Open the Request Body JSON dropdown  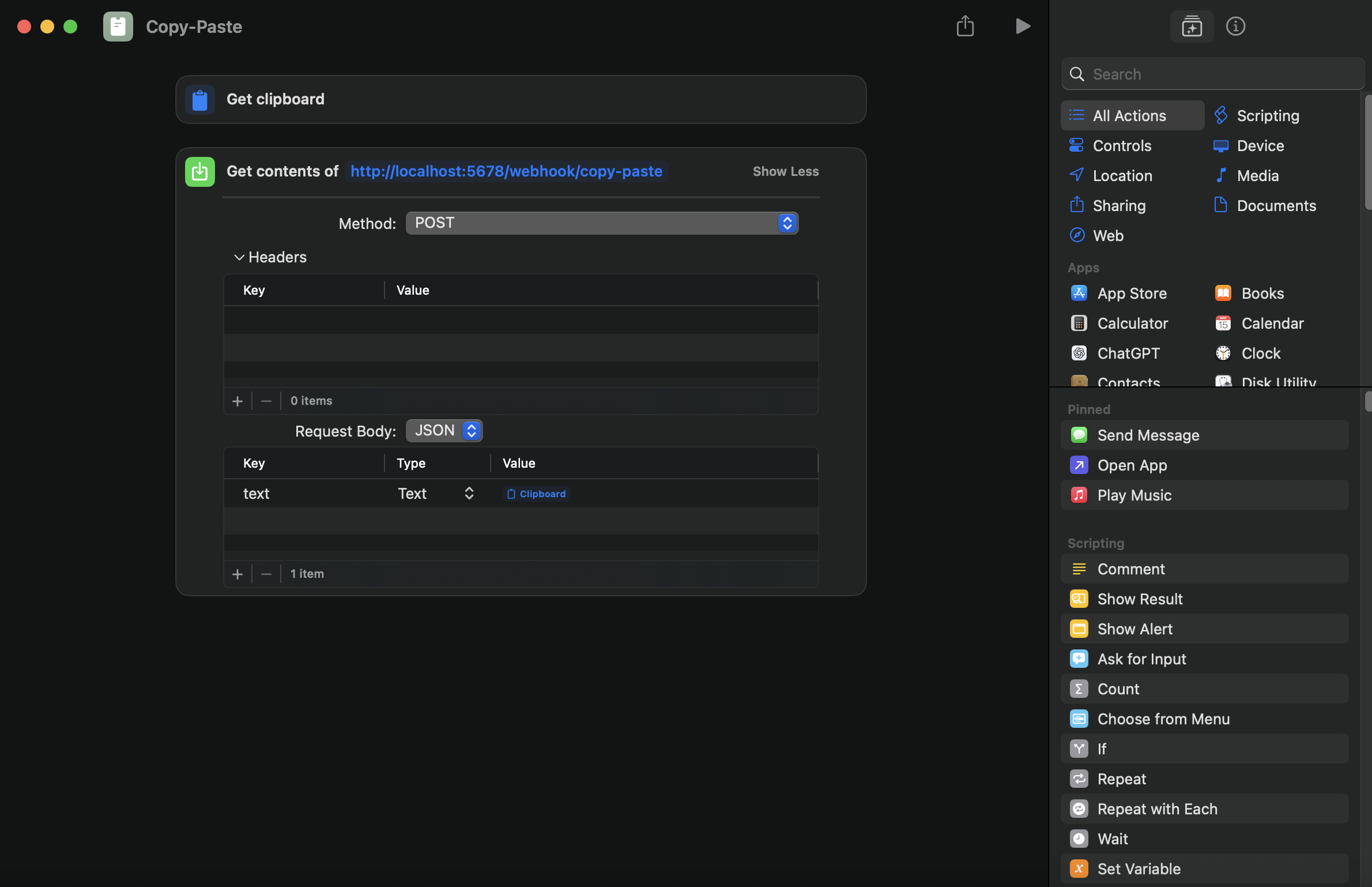click(444, 431)
